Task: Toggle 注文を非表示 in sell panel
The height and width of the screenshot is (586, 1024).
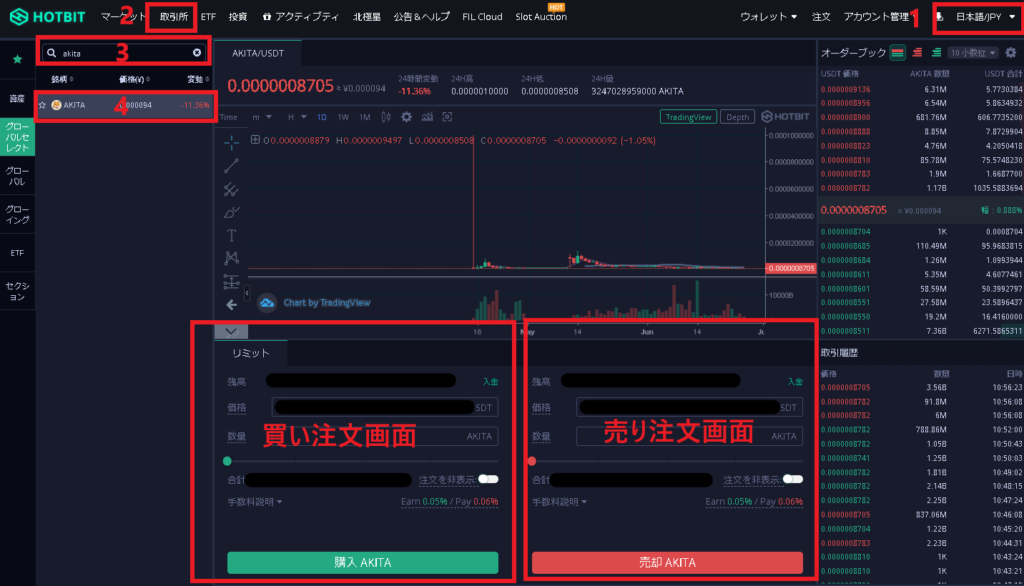Action: (793, 480)
